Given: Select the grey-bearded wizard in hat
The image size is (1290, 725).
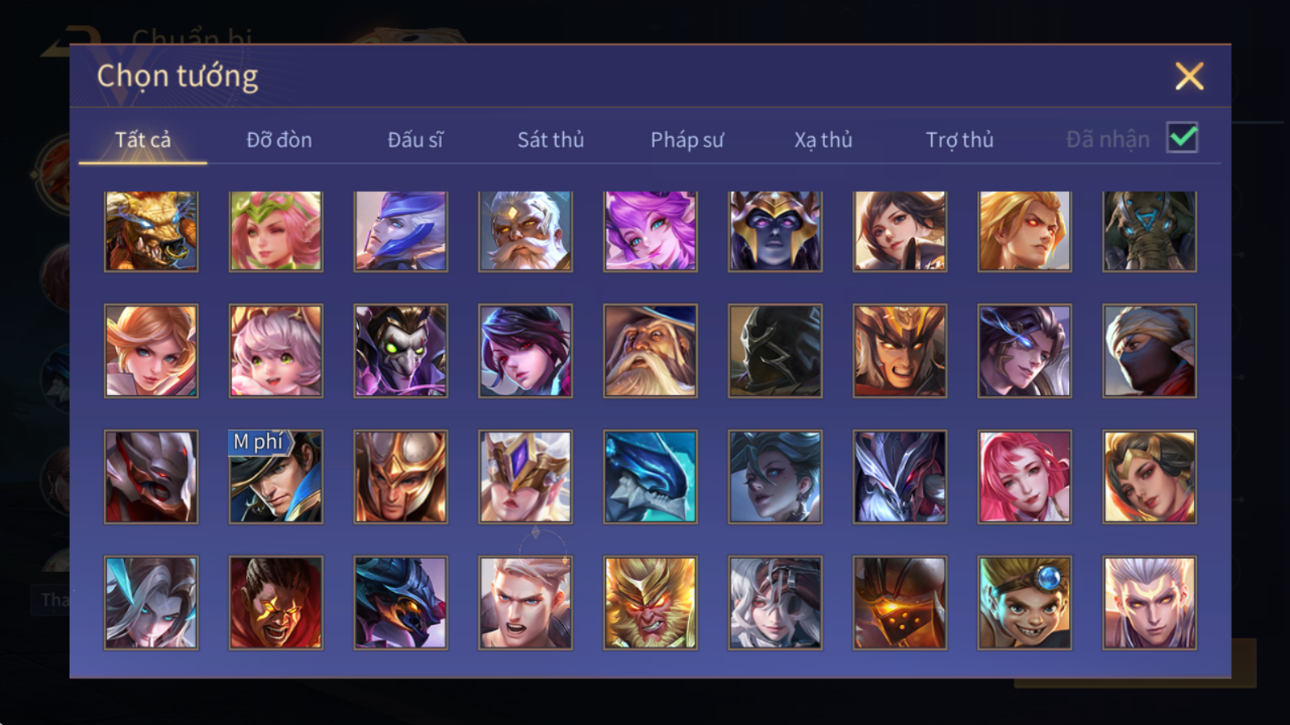Looking at the screenshot, I should [x=650, y=351].
